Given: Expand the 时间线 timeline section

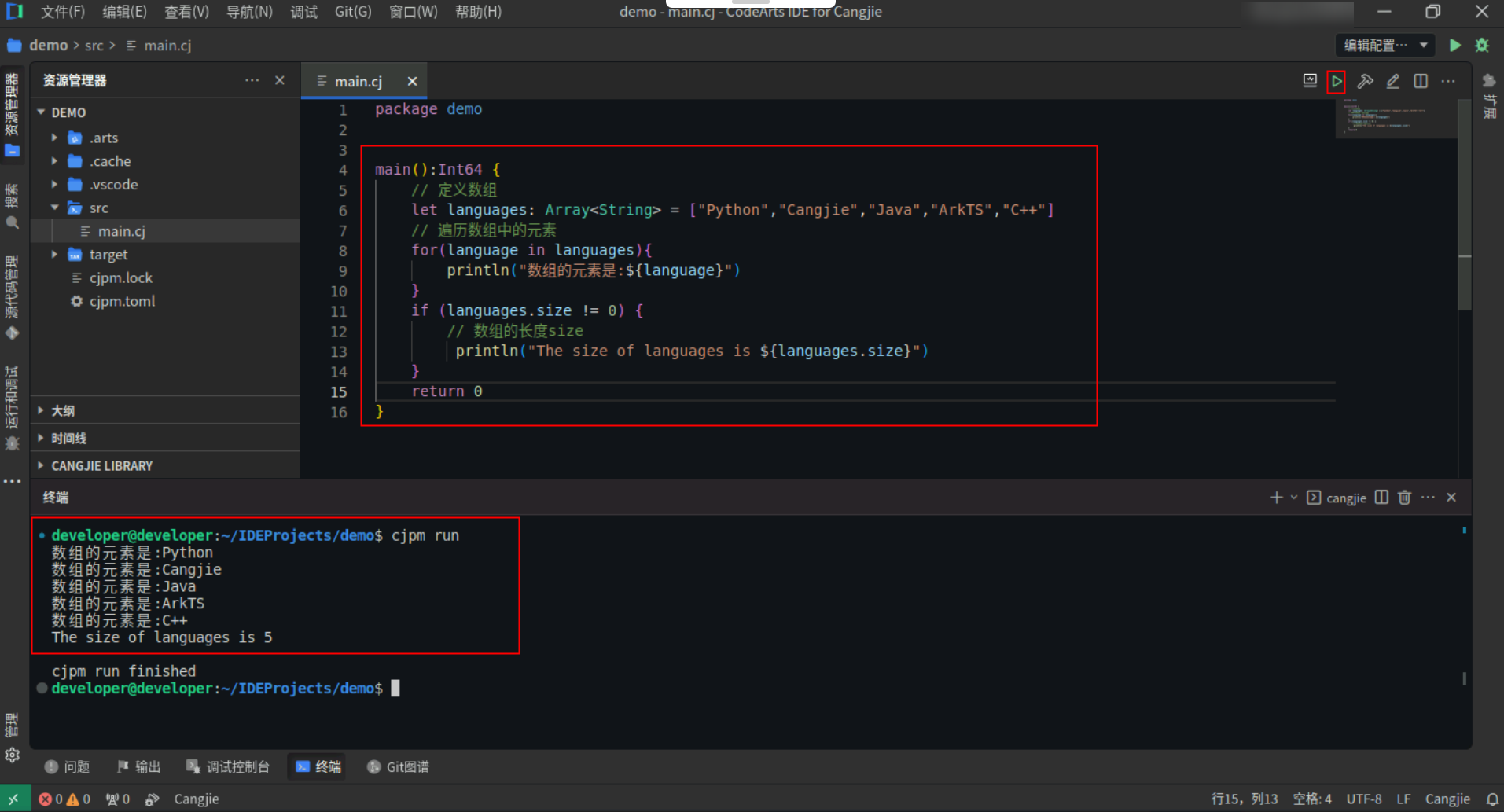Looking at the screenshot, I should [165, 438].
